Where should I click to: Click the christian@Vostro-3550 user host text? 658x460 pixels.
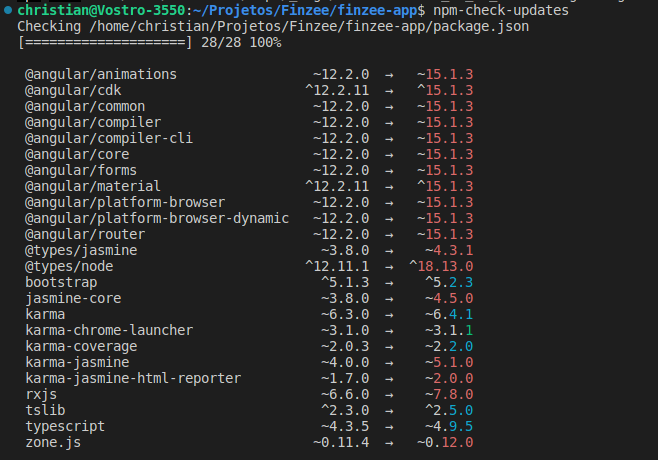coord(101,10)
